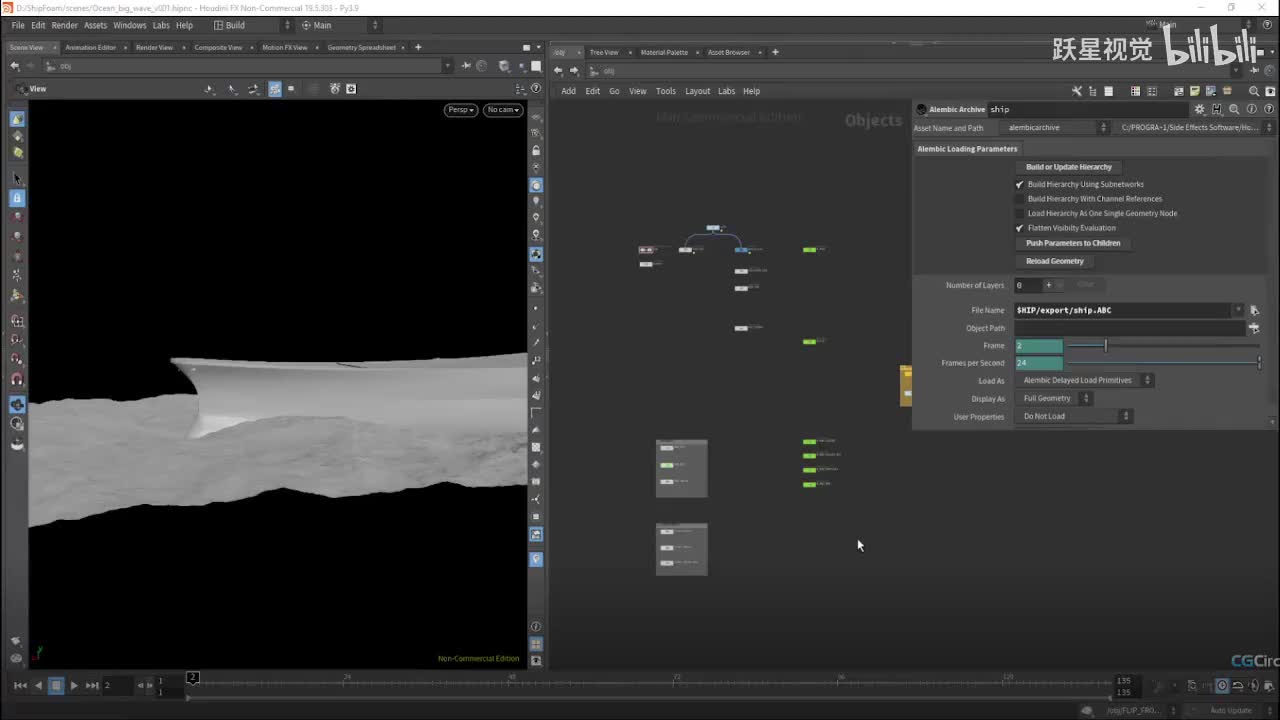Screen dimensions: 1280x720
Task: Open the User Properties dropdown
Action: coord(1075,416)
